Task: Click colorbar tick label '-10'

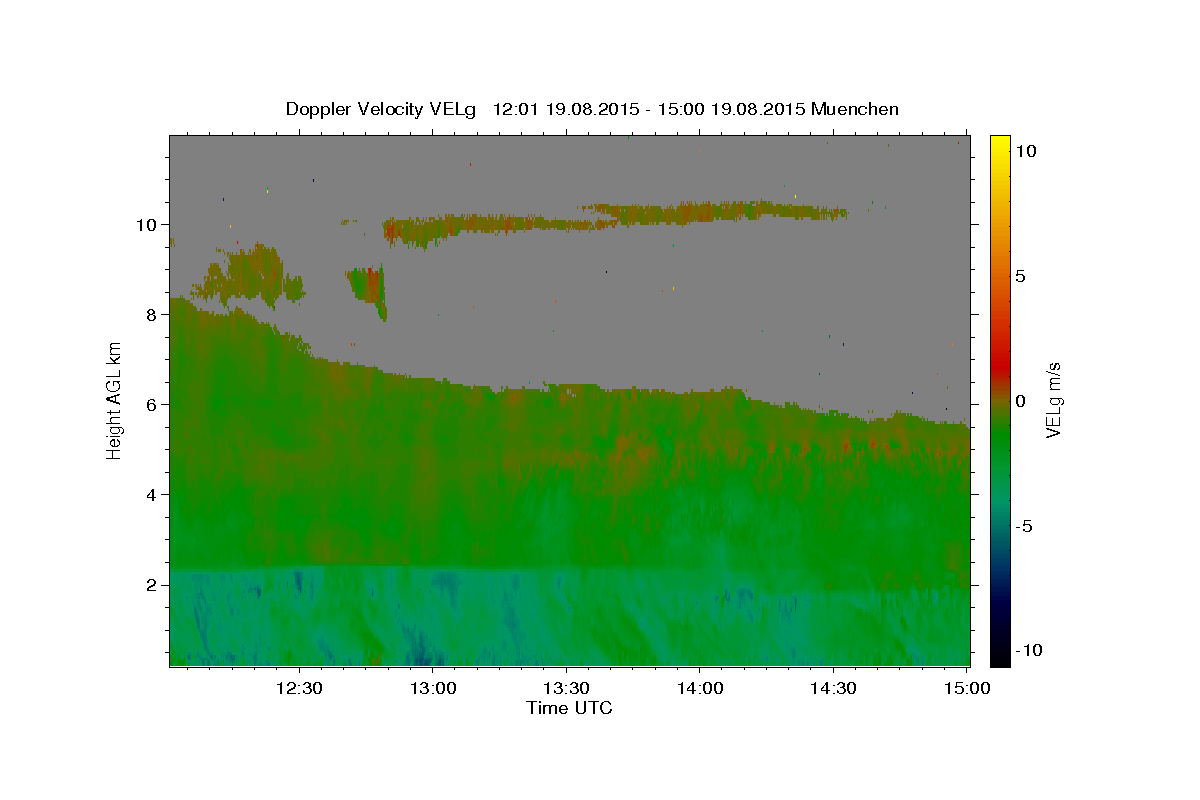Action: point(1029,651)
